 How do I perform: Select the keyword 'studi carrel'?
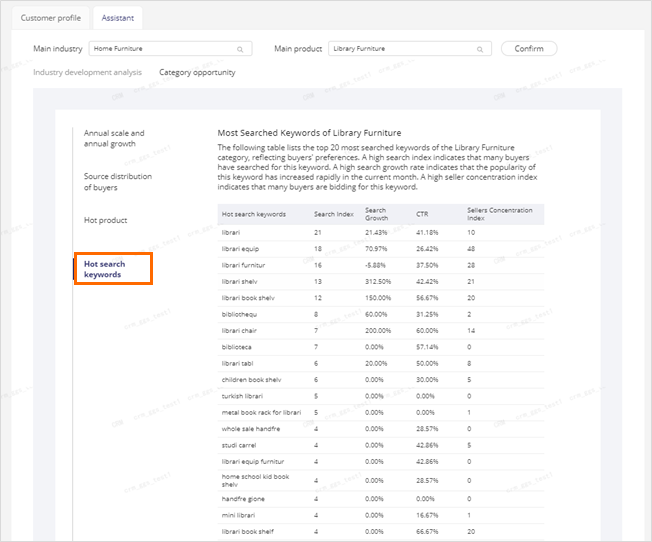[239, 445]
